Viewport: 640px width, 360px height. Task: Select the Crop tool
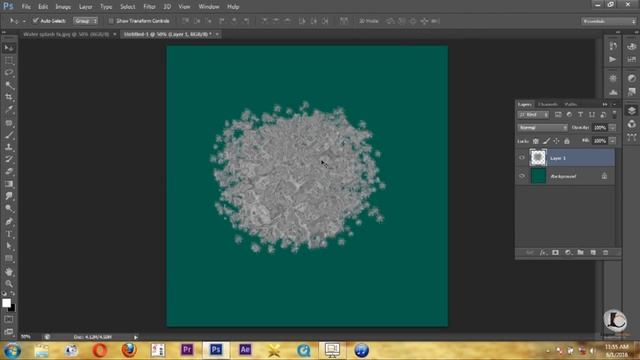coord(9,97)
